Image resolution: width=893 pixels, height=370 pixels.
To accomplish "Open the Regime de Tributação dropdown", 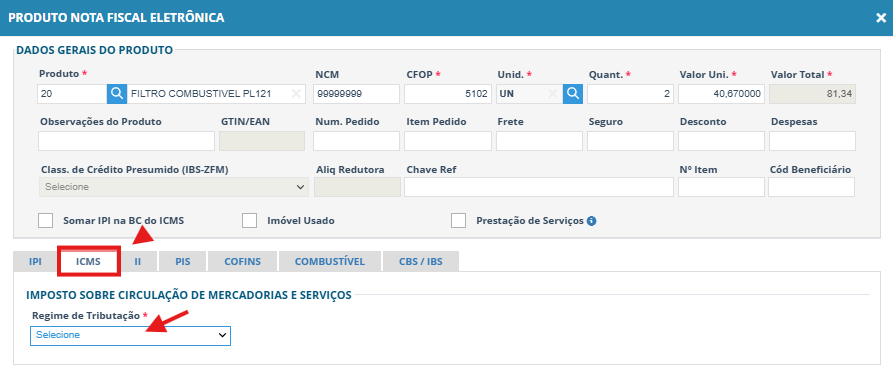I will coord(130,335).
